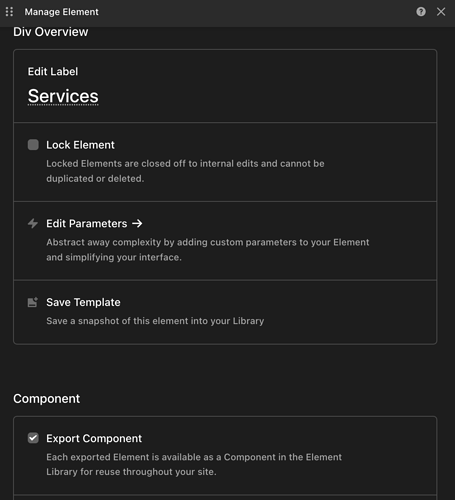Click the drag handle dots icon
The width and height of the screenshot is (455, 500).
click(x=9, y=12)
